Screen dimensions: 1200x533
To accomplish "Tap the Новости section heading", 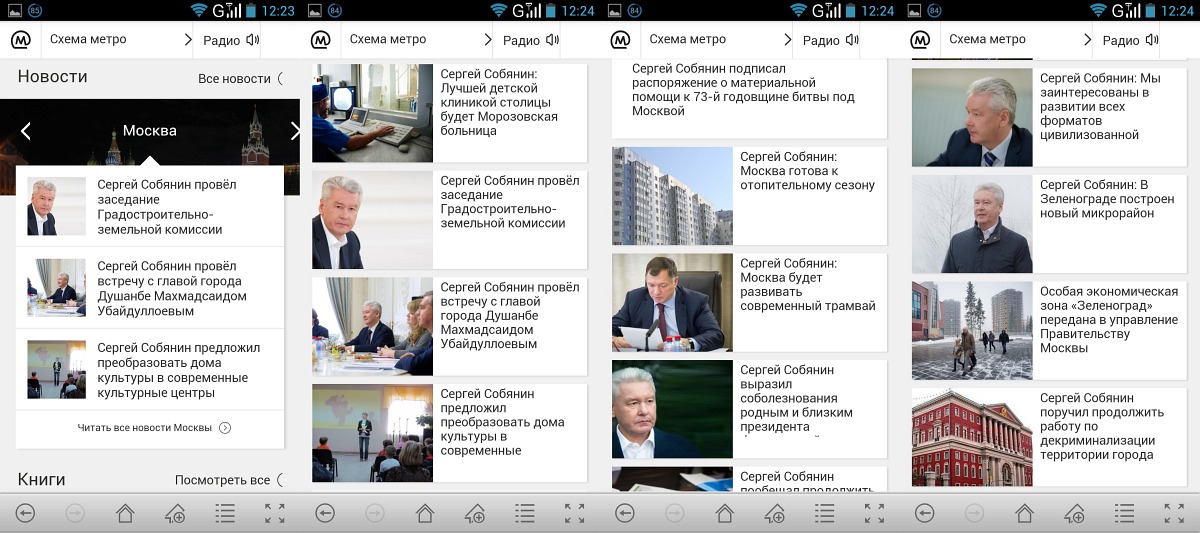I will (x=52, y=77).
